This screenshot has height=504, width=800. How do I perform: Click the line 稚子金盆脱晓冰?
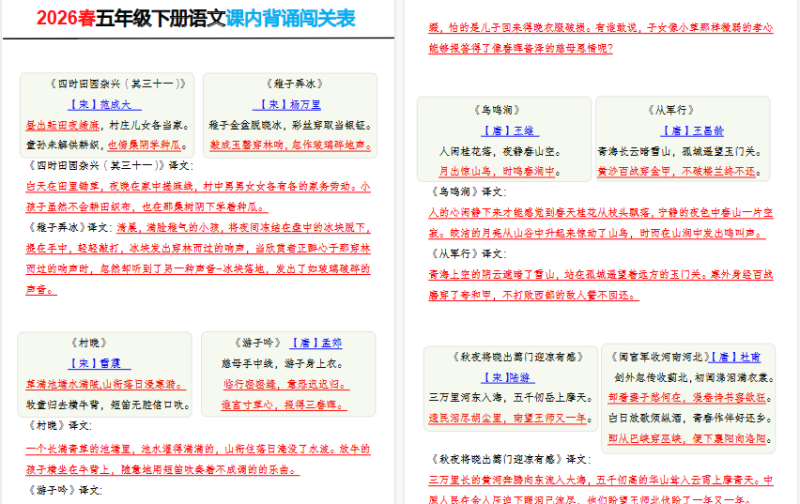[x=245, y=125]
